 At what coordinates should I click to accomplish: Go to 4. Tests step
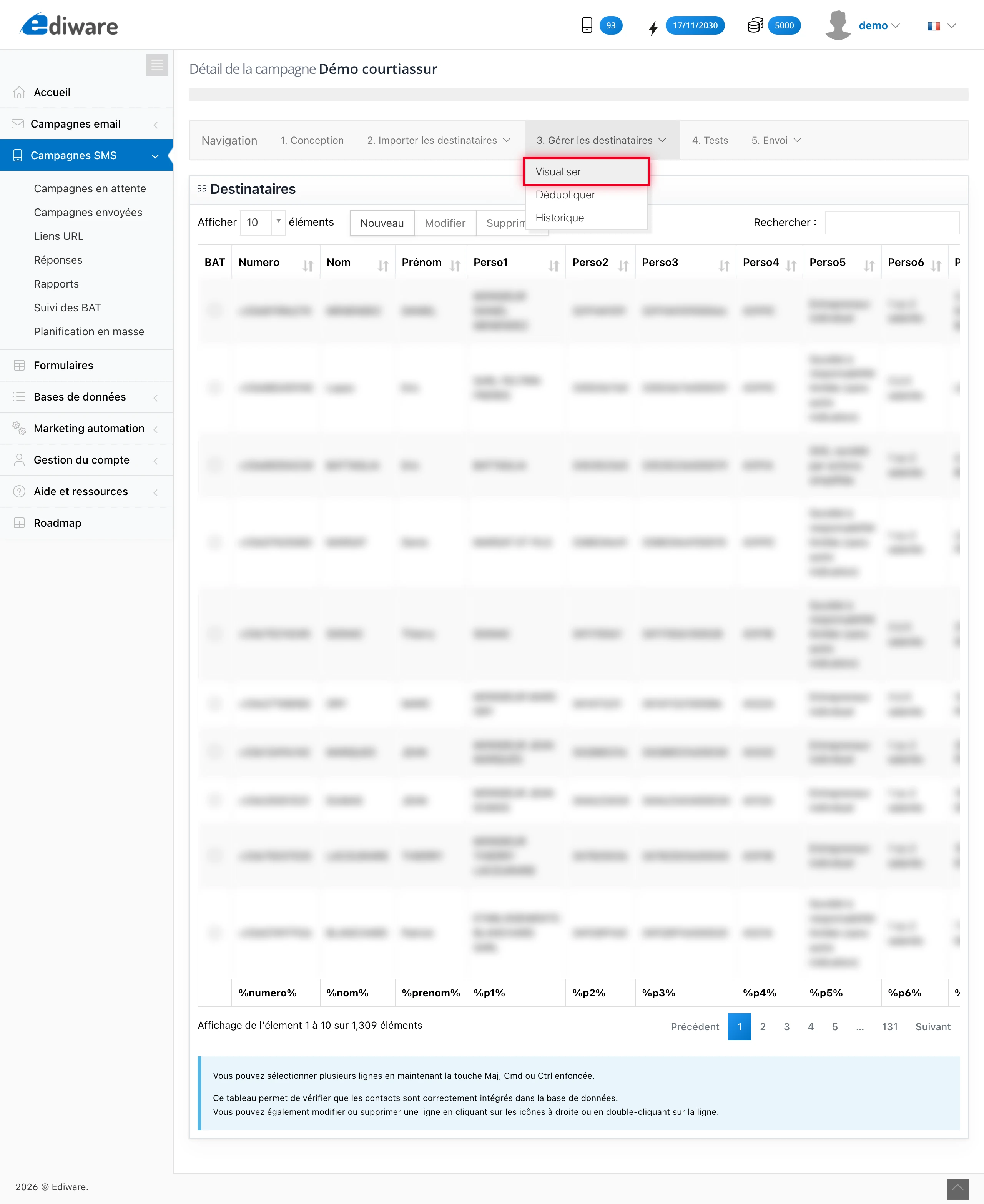(710, 140)
